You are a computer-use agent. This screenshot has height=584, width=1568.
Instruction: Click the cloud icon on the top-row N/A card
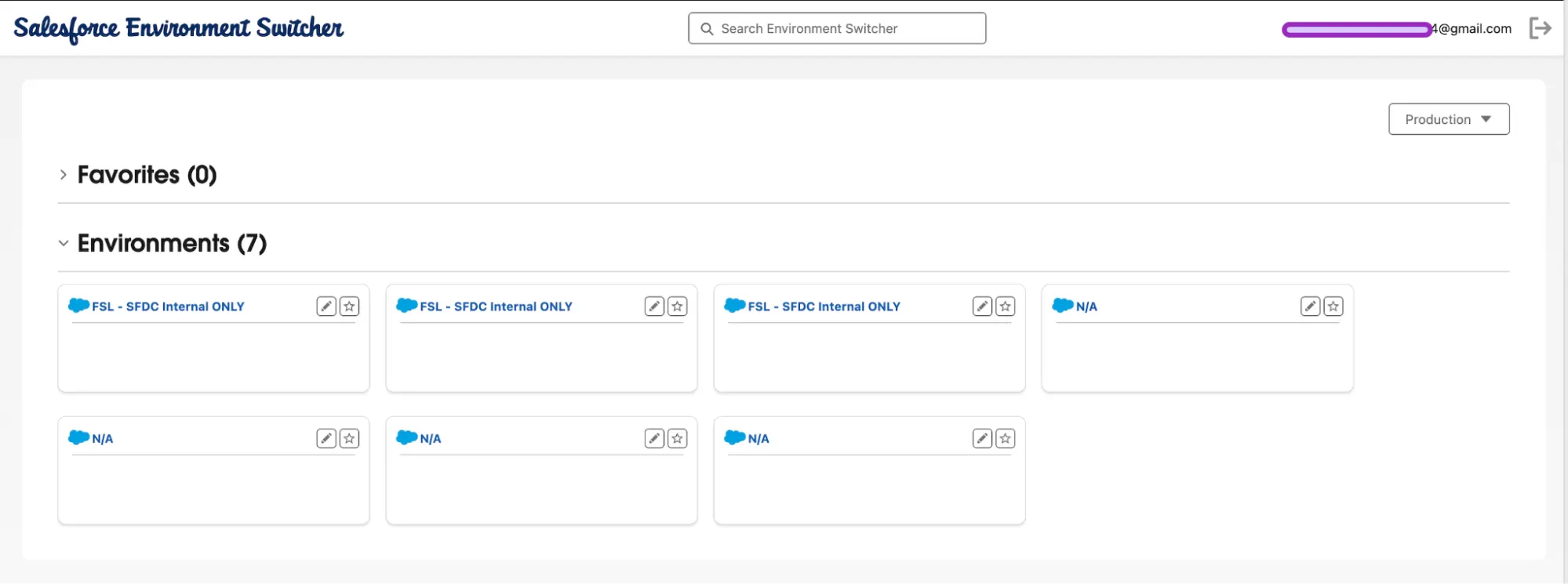[1063, 306]
